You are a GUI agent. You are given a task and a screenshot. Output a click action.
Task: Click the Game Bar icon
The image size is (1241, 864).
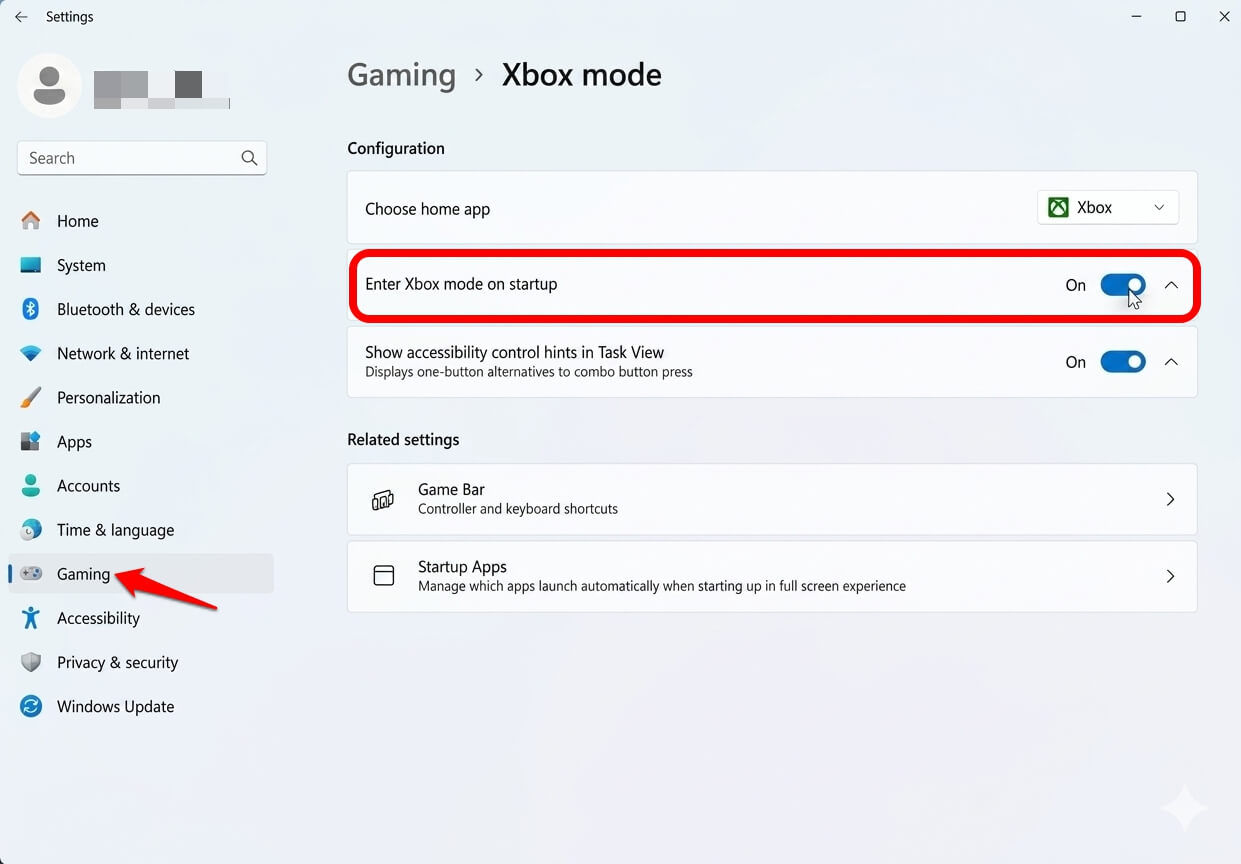[x=383, y=499]
